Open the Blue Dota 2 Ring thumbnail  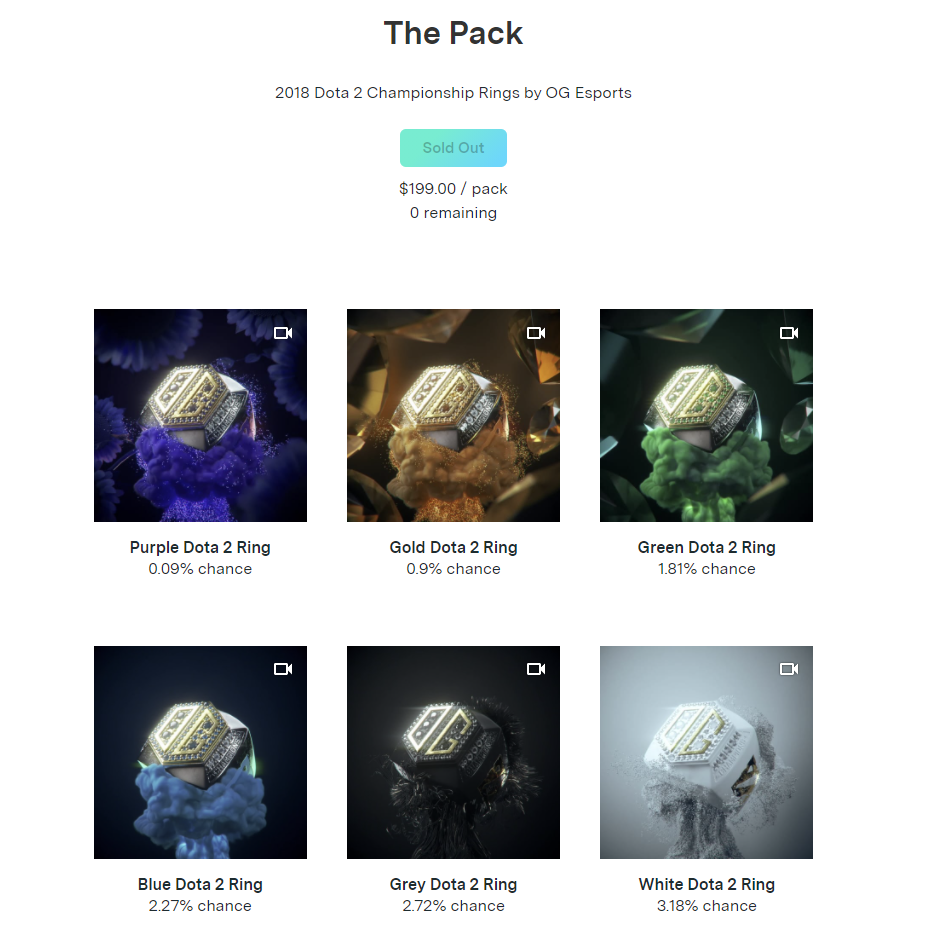click(200, 752)
